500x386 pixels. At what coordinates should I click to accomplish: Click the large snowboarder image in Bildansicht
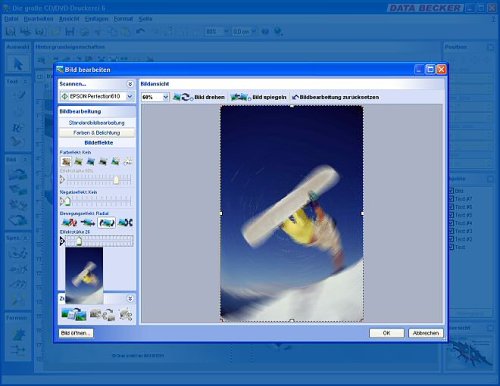tap(292, 213)
